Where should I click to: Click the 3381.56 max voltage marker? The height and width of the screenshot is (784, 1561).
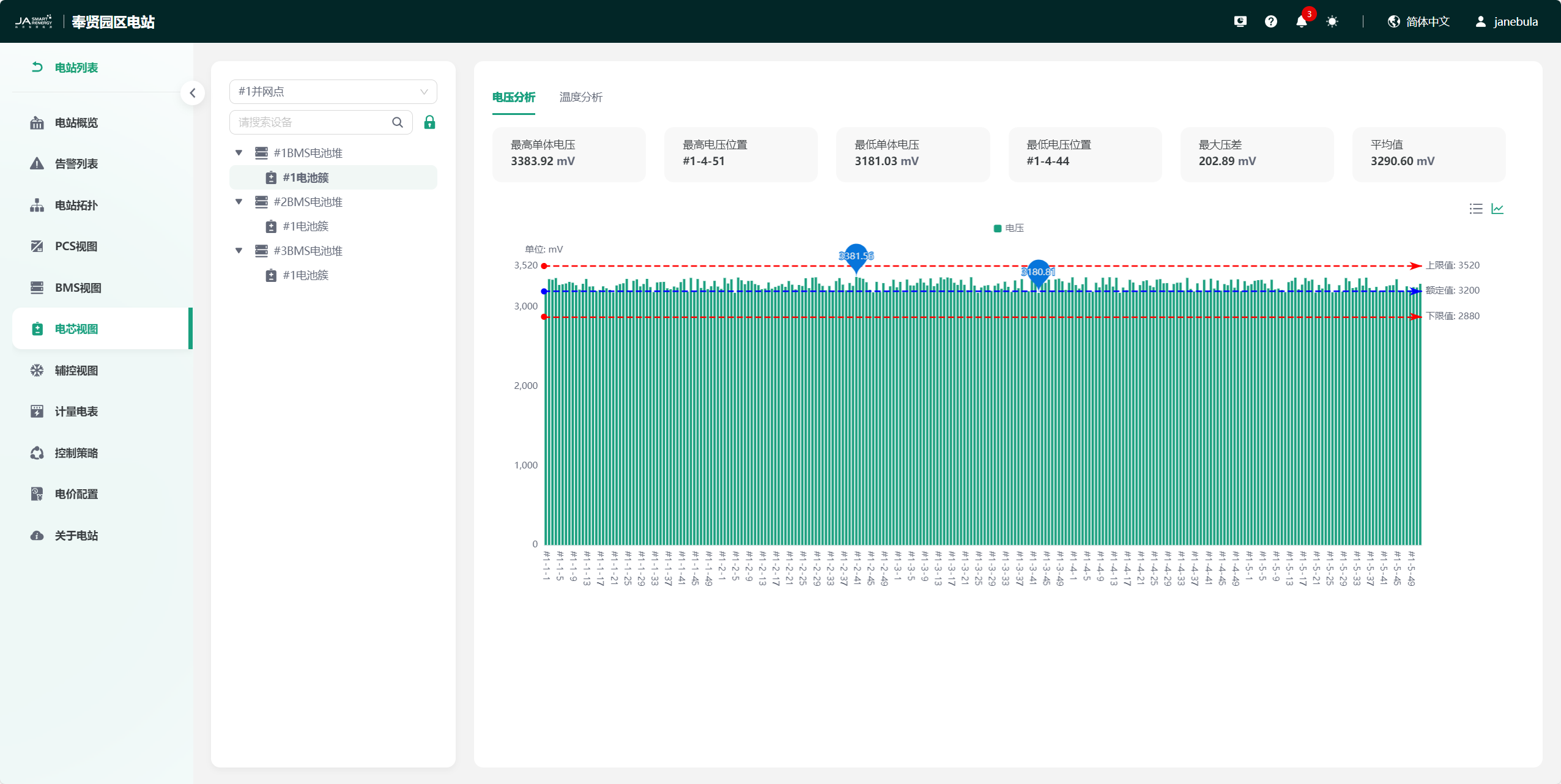[856, 256]
